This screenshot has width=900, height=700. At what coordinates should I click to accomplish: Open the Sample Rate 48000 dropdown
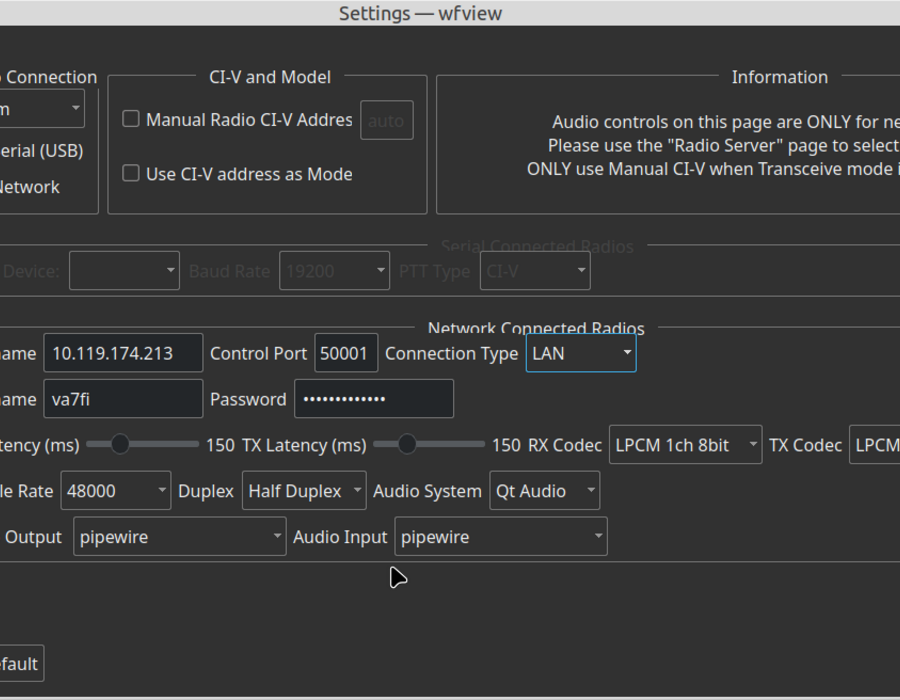click(116, 491)
